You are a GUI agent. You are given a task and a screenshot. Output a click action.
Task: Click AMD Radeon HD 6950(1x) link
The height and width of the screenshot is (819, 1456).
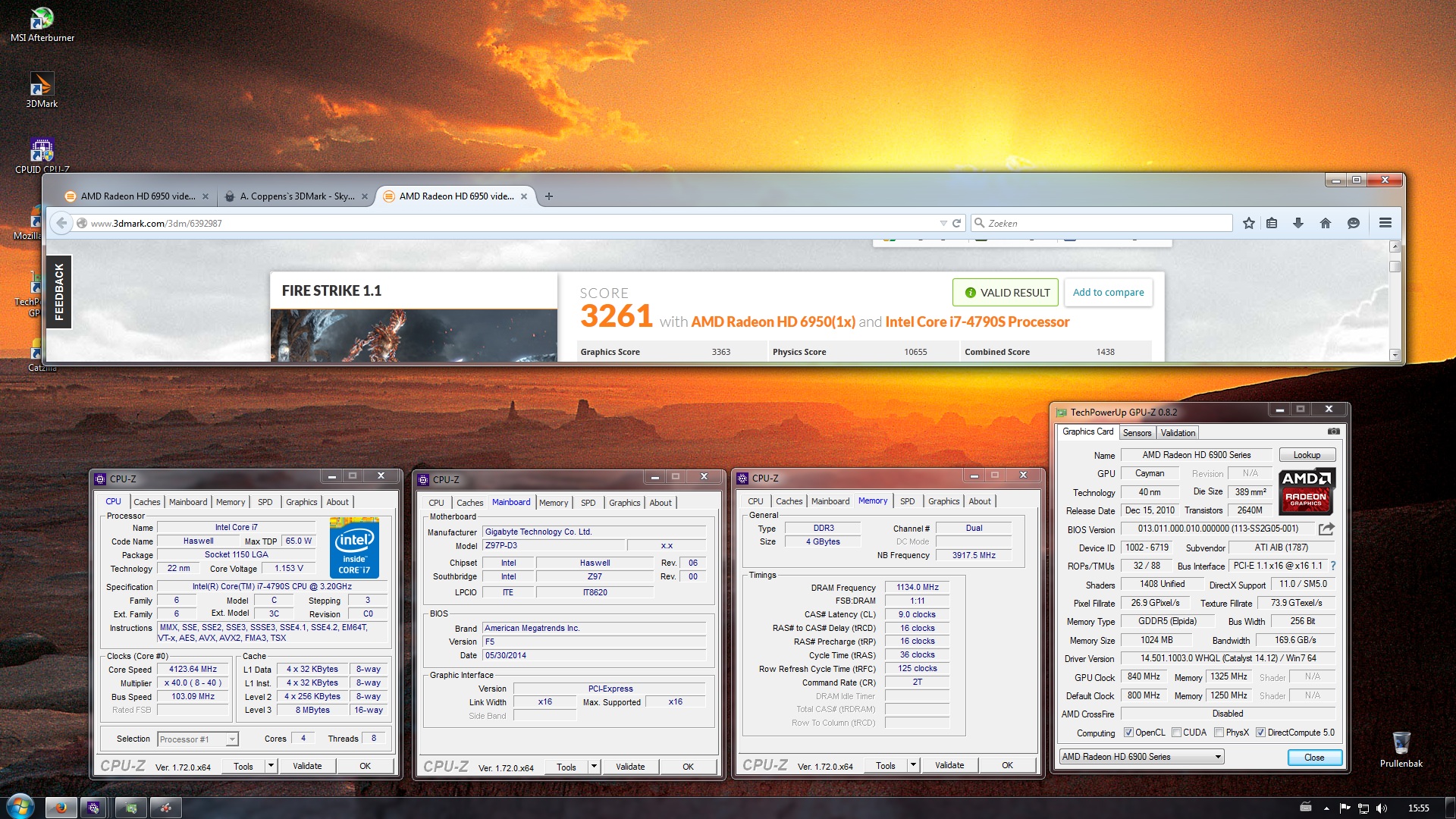773,322
